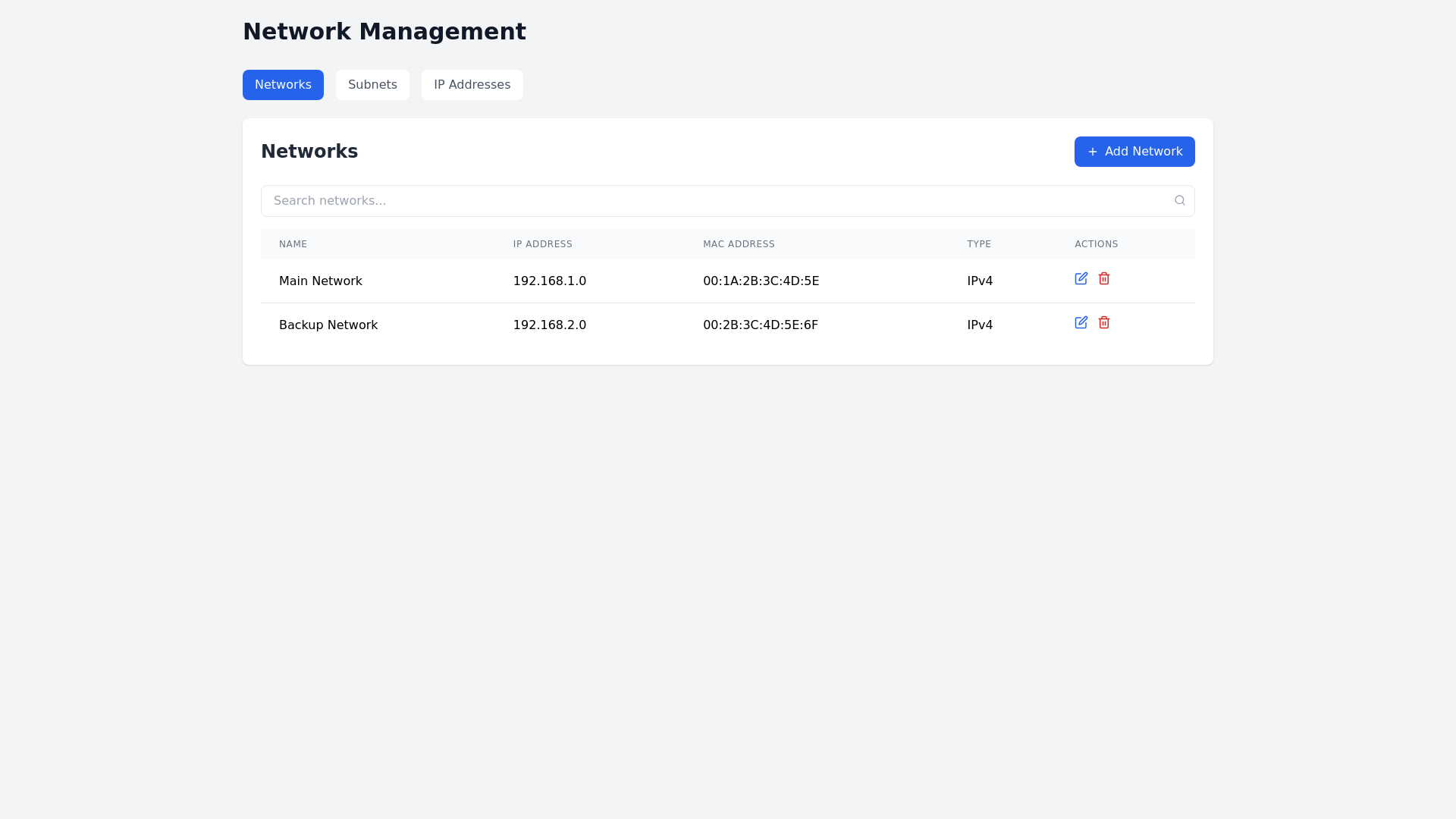Click the IP Address column header
The image size is (1456, 819).
pyautogui.click(x=542, y=244)
